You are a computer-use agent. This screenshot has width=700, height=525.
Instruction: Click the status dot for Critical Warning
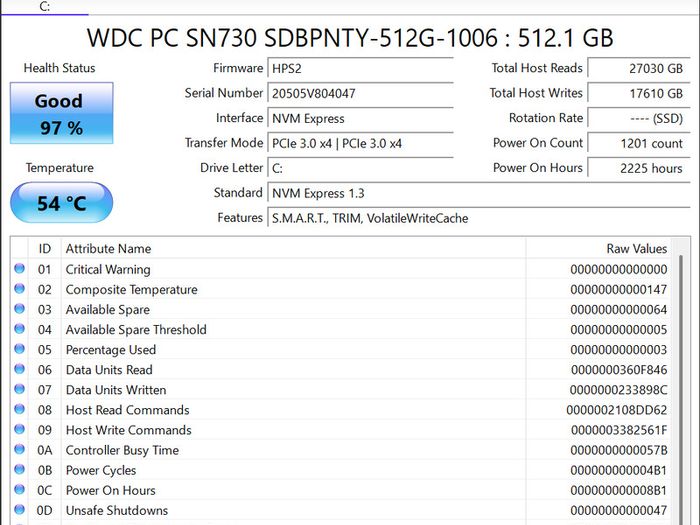[19, 268]
